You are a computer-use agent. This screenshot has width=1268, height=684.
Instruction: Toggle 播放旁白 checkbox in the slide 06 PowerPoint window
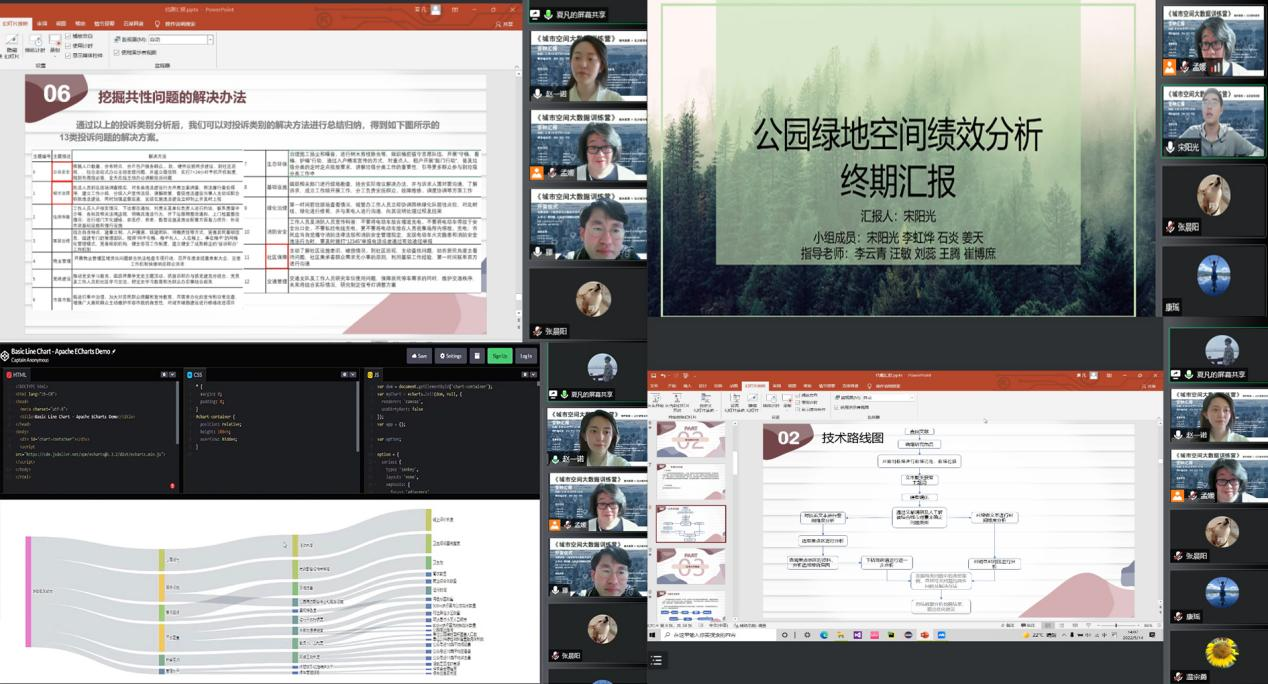[x=68, y=37]
